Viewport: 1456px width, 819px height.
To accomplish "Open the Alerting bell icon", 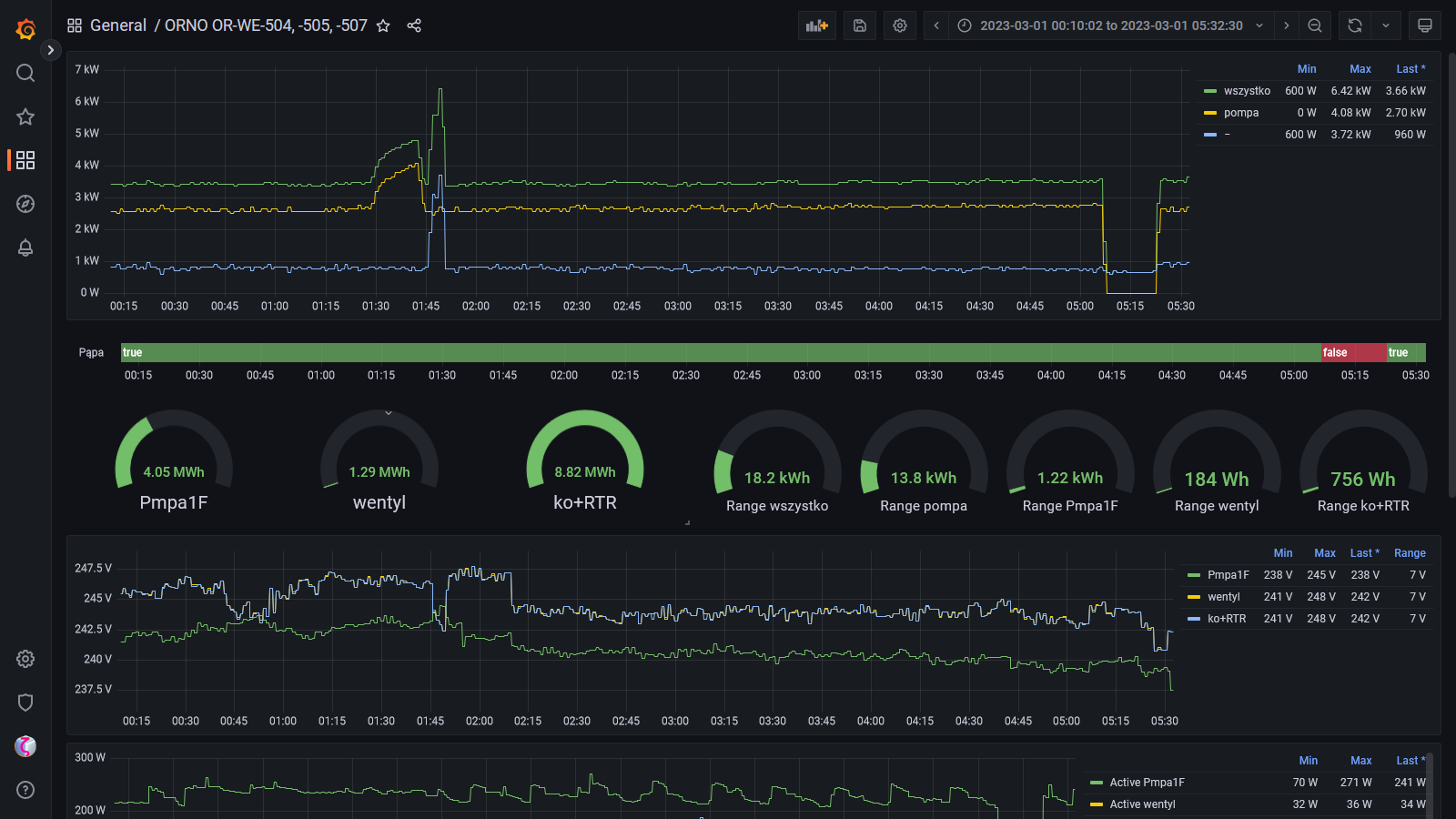I will click(x=25, y=248).
